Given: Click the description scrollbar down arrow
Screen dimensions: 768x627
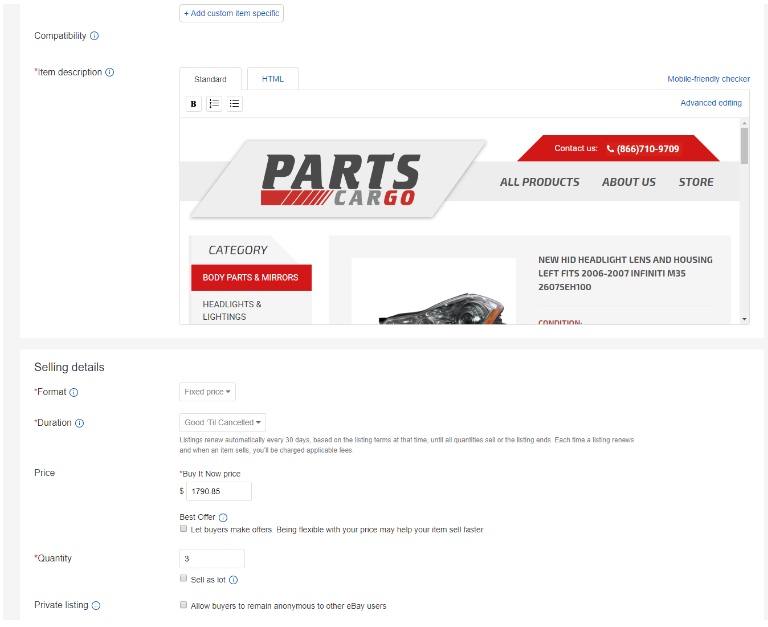Looking at the screenshot, I should click(x=744, y=319).
